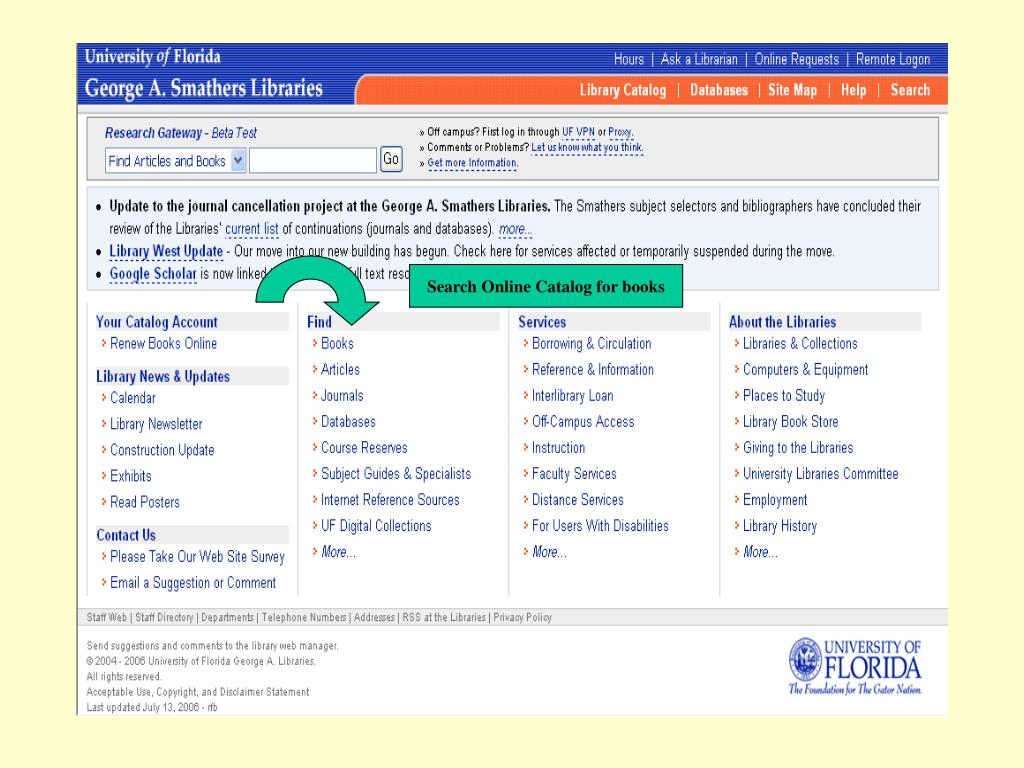The width and height of the screenshot is (1024, 768).
Task: Open Giving to the Libraries link
Action: pos(798,448)
